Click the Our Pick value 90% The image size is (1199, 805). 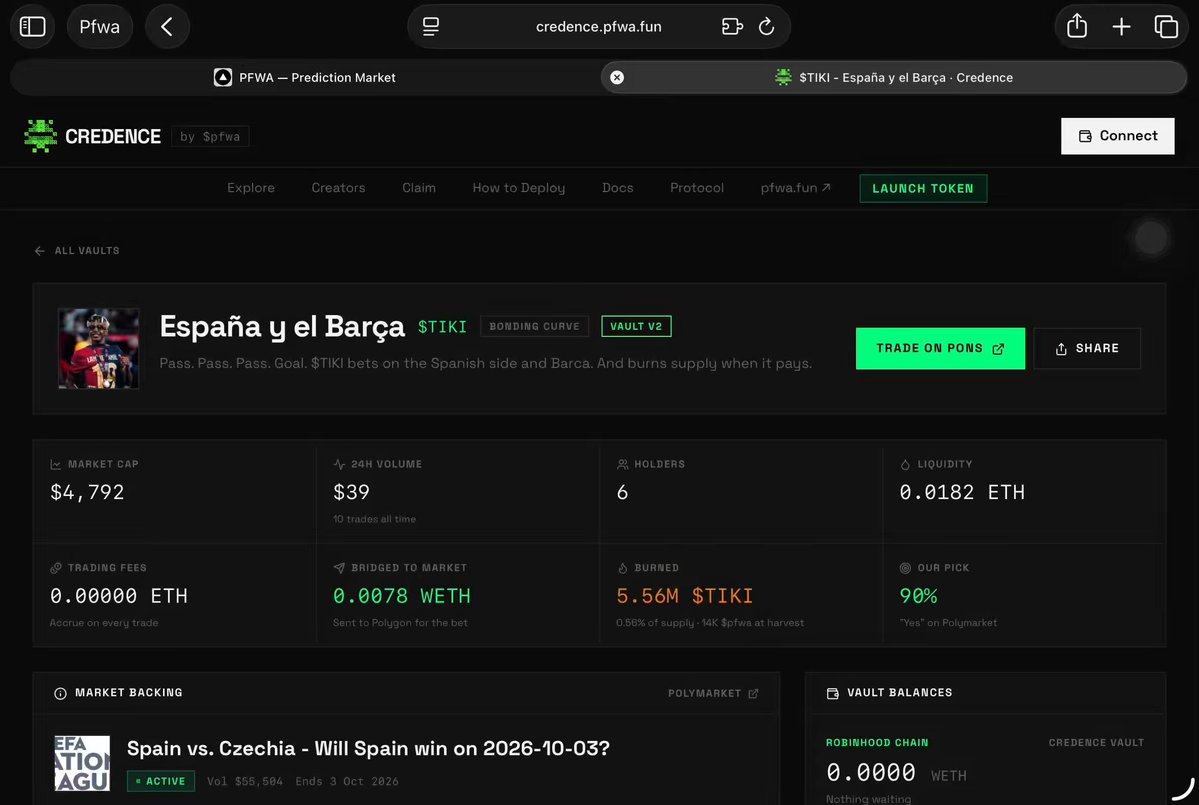pyautogui.click(x=918, y=596)
